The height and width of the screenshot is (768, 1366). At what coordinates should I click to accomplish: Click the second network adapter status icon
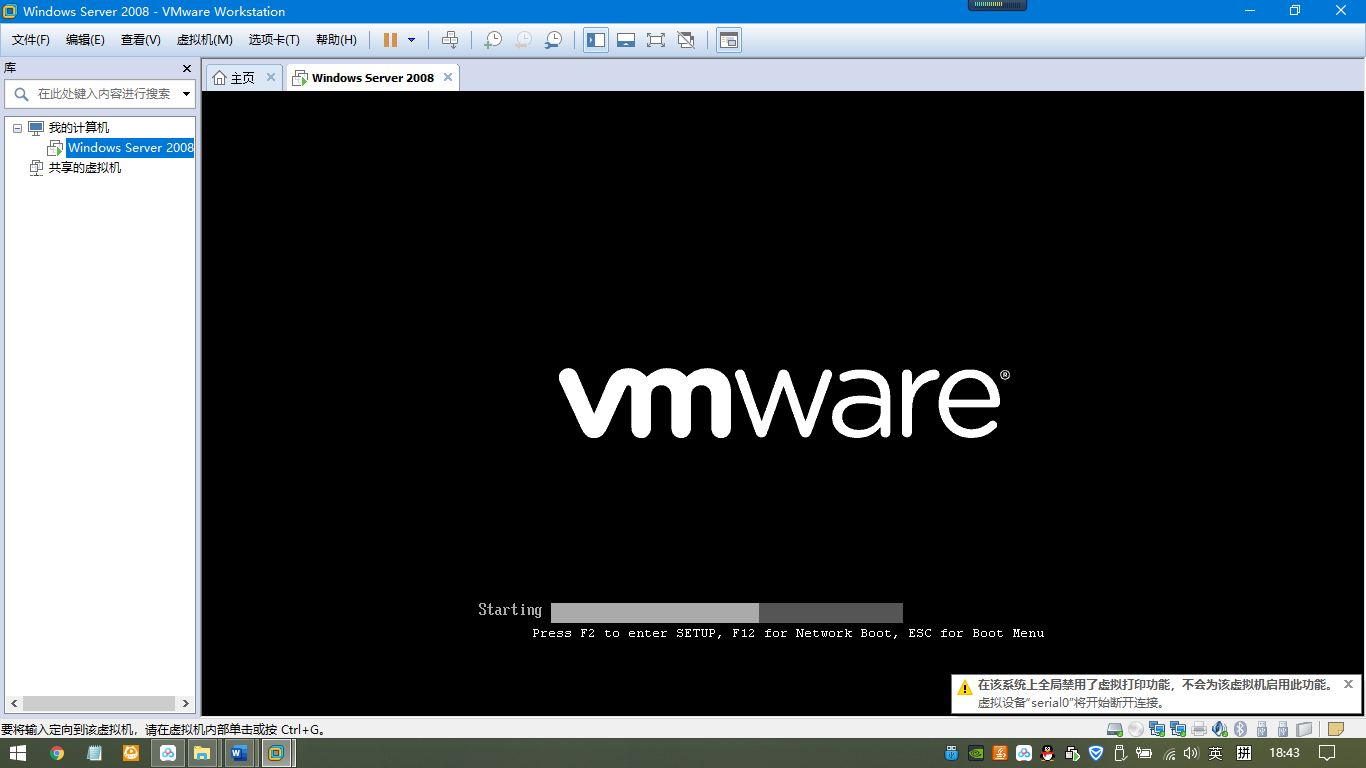tap(1178, 729)
